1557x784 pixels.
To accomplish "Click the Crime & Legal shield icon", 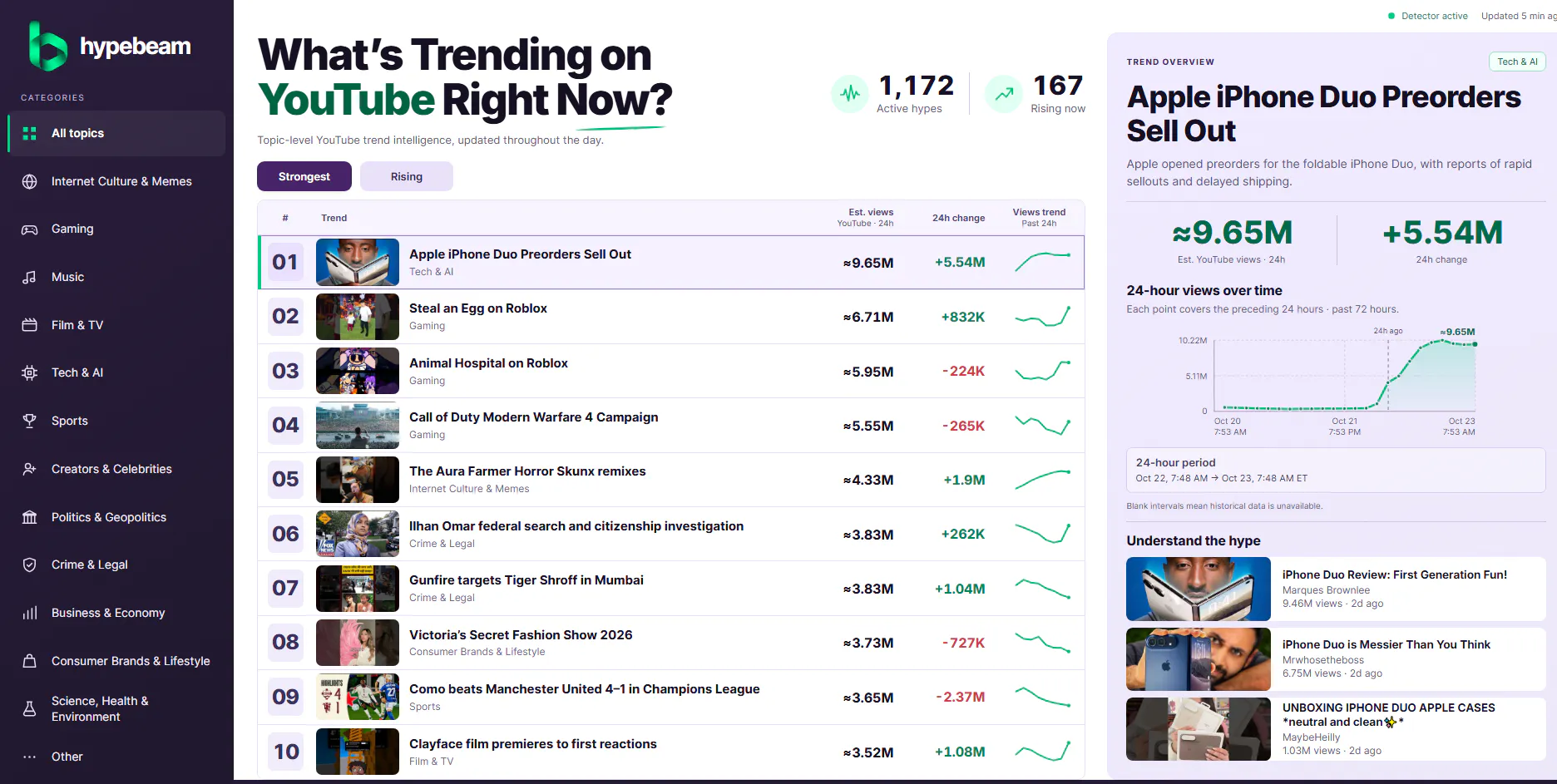I will (x=30, y=565).
